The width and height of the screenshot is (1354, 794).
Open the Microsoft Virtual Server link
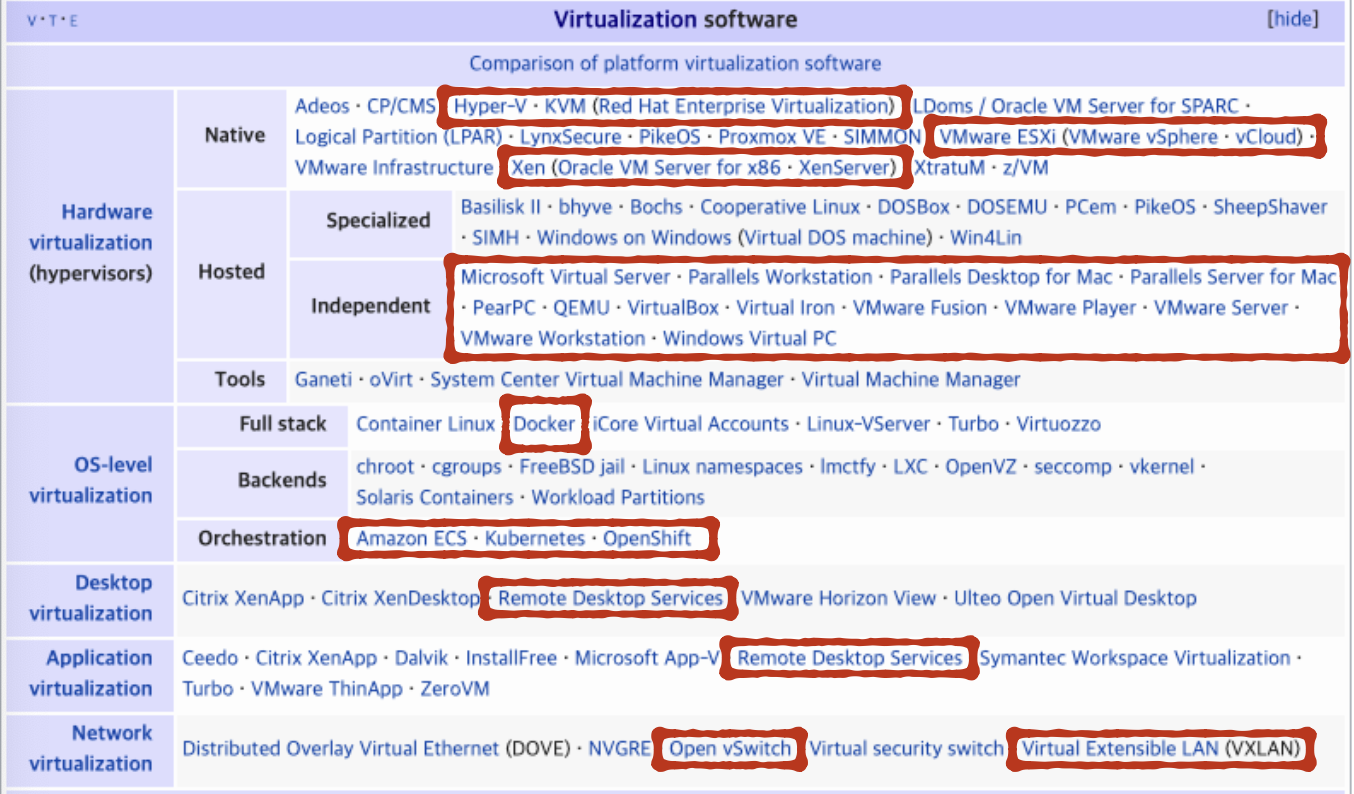coord(566,277)
